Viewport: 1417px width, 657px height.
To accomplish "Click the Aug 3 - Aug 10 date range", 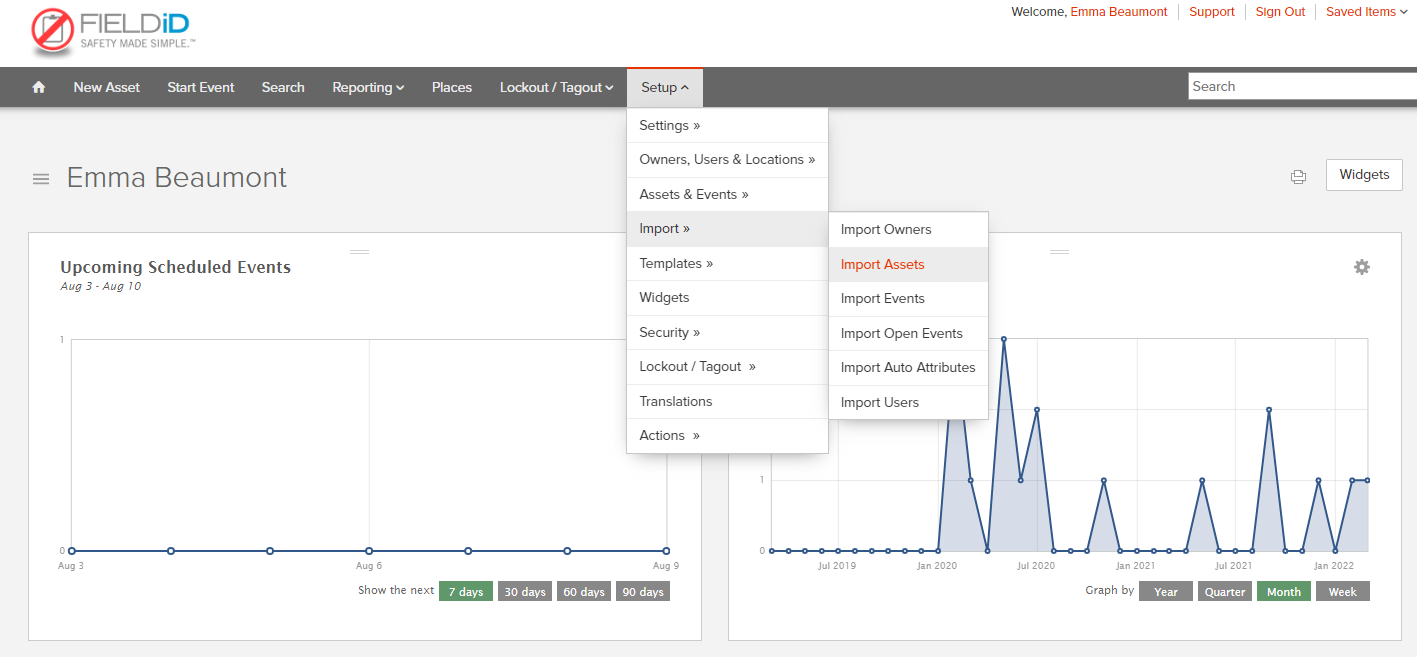I will pyautogui.click(x=100, y=287).
